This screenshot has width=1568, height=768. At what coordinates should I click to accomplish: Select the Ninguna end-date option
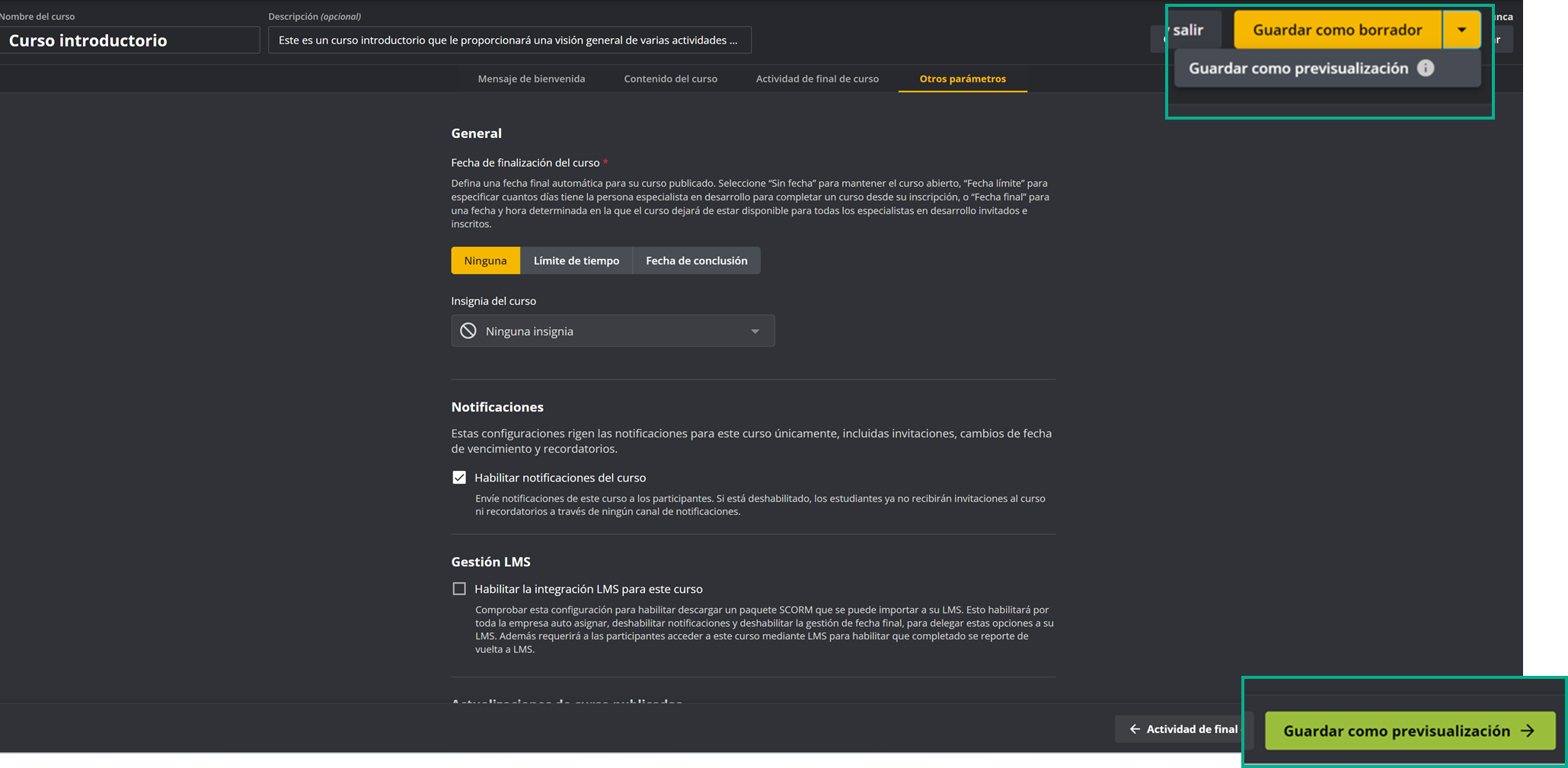485,261
